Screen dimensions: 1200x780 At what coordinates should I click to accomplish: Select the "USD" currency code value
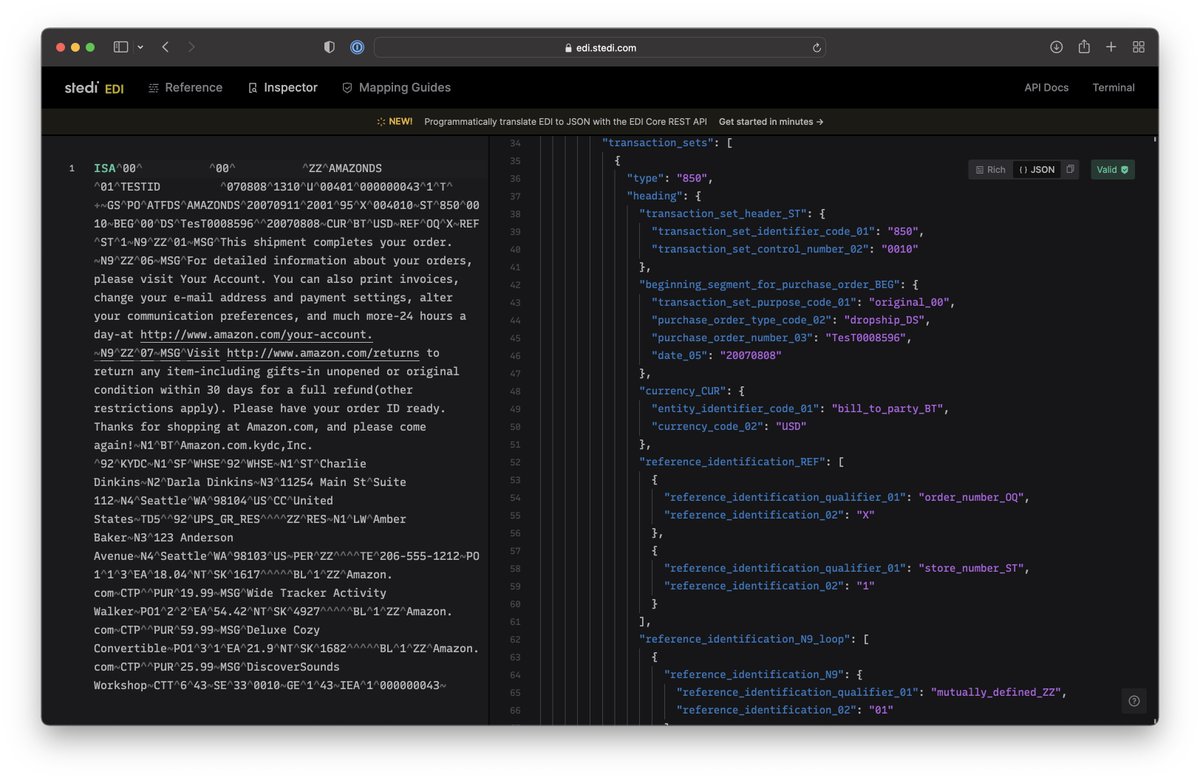tap(790, 426)
